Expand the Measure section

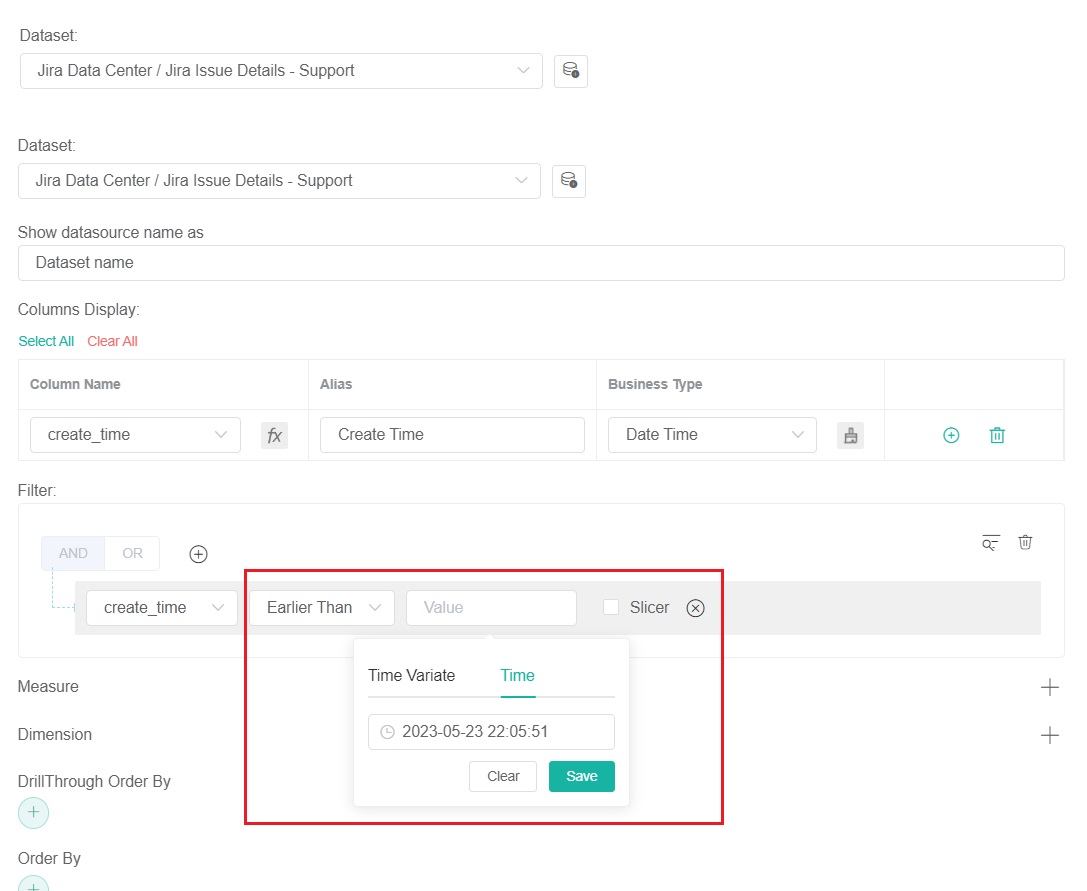(1049, 687)
